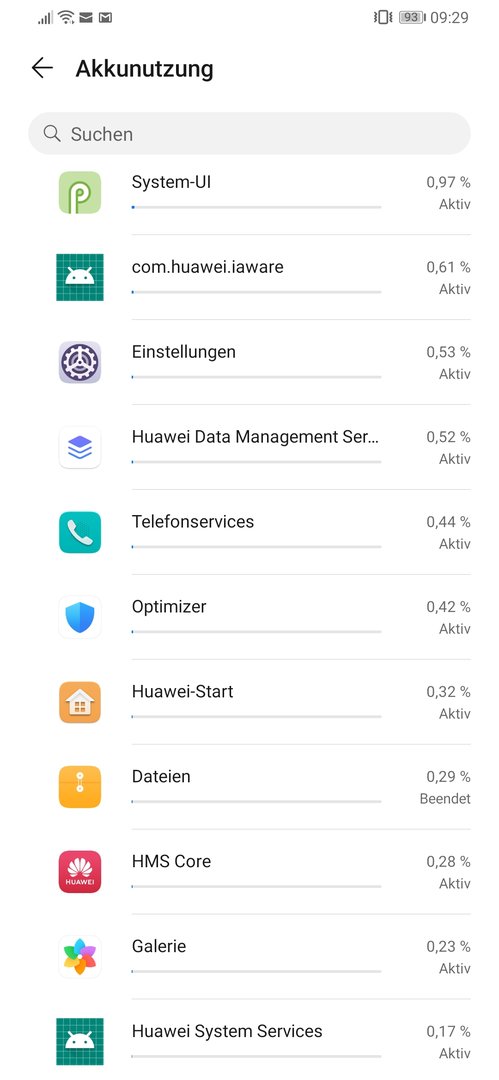
Task: Open the Galerie flower icon
Action: 80,956
